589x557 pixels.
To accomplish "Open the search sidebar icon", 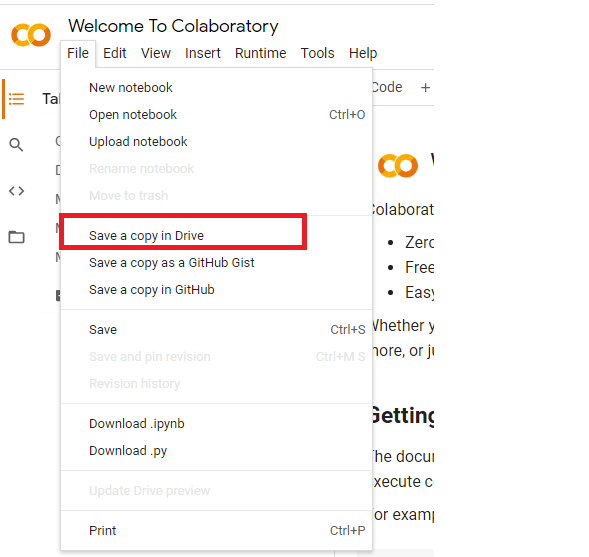I will 16,145.
